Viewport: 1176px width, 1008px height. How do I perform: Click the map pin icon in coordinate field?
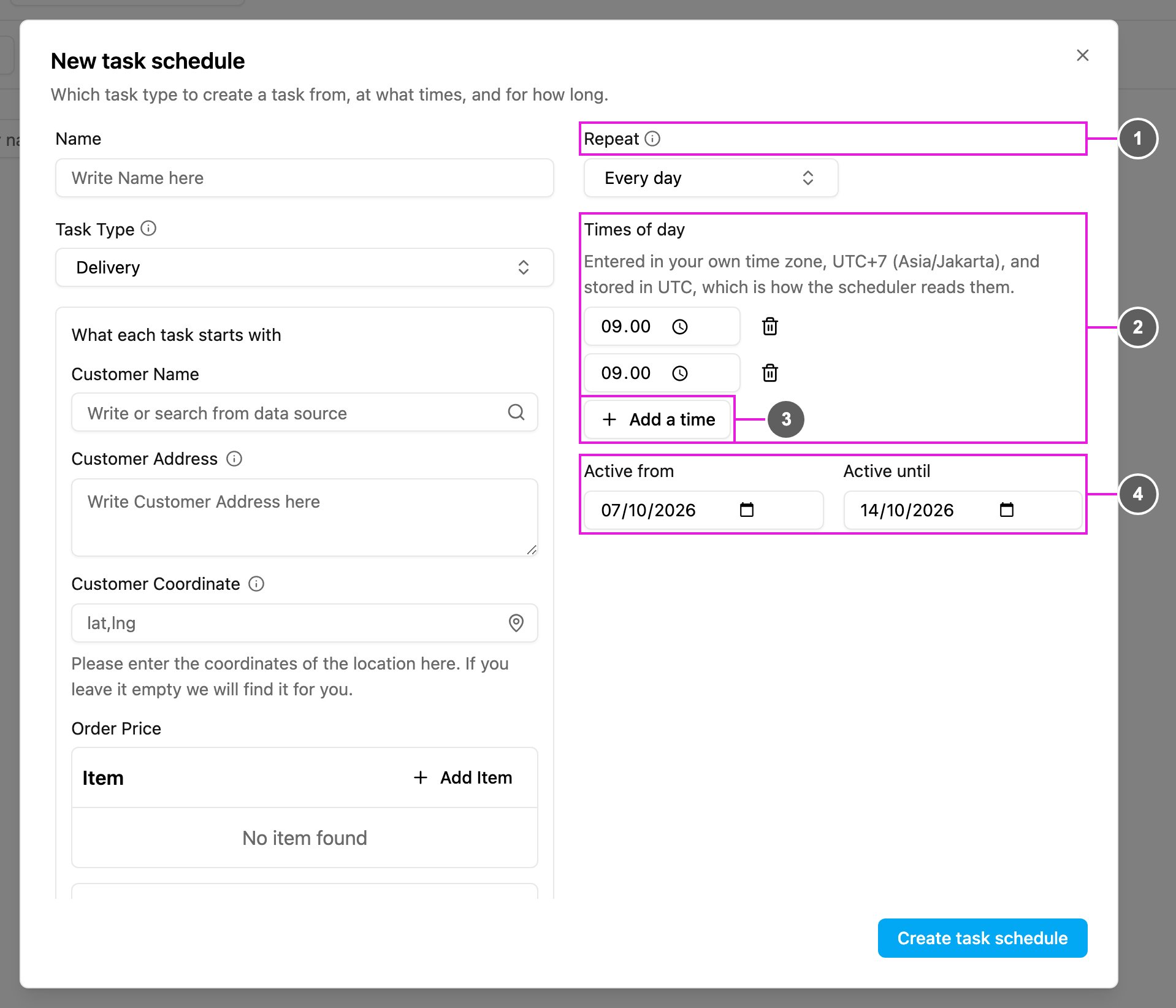516,623
